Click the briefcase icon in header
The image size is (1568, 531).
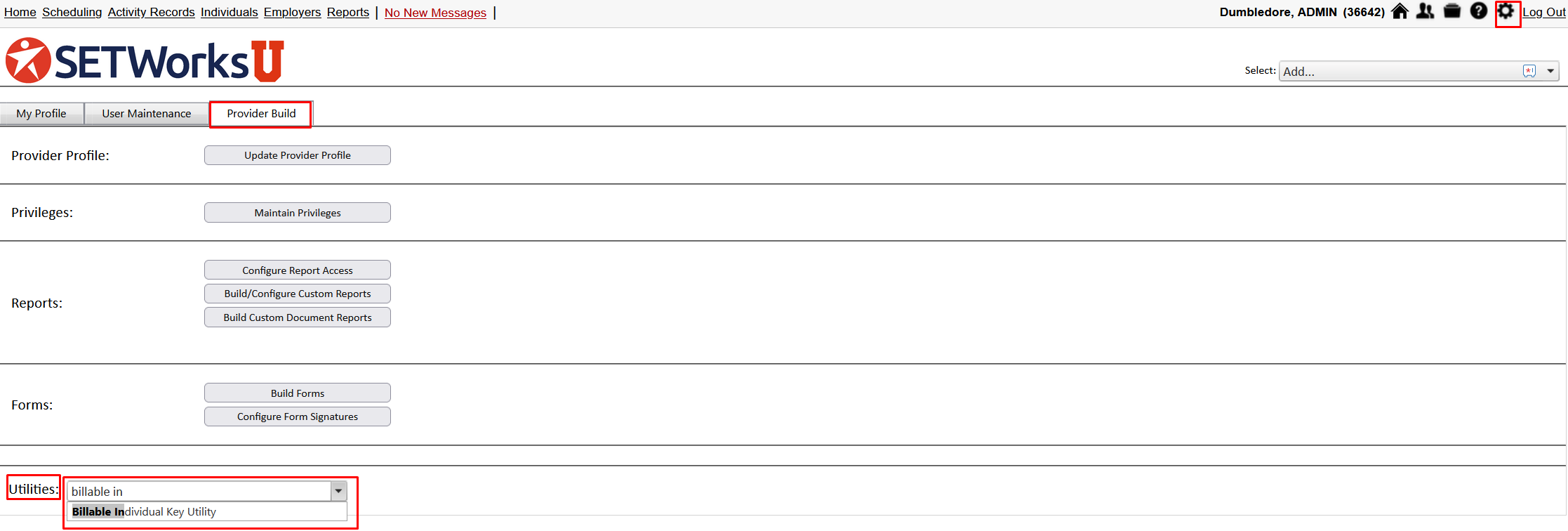click(x=1452, y=11)
